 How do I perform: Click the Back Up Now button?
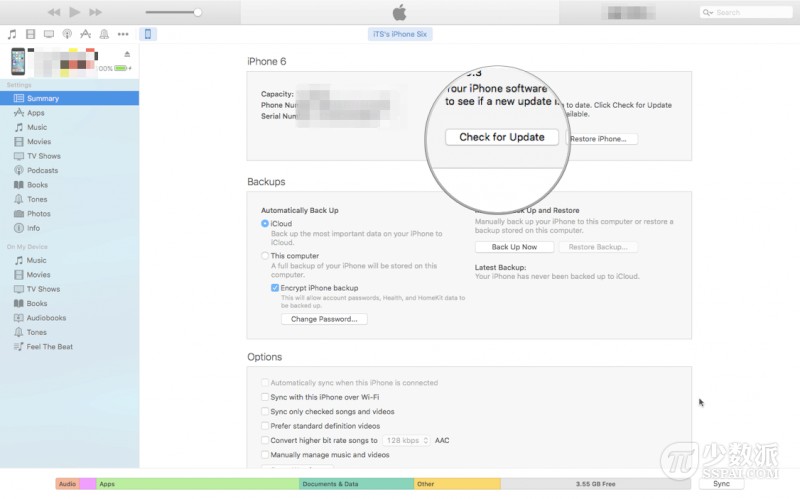pyautogui.click(x=514, y=247)
